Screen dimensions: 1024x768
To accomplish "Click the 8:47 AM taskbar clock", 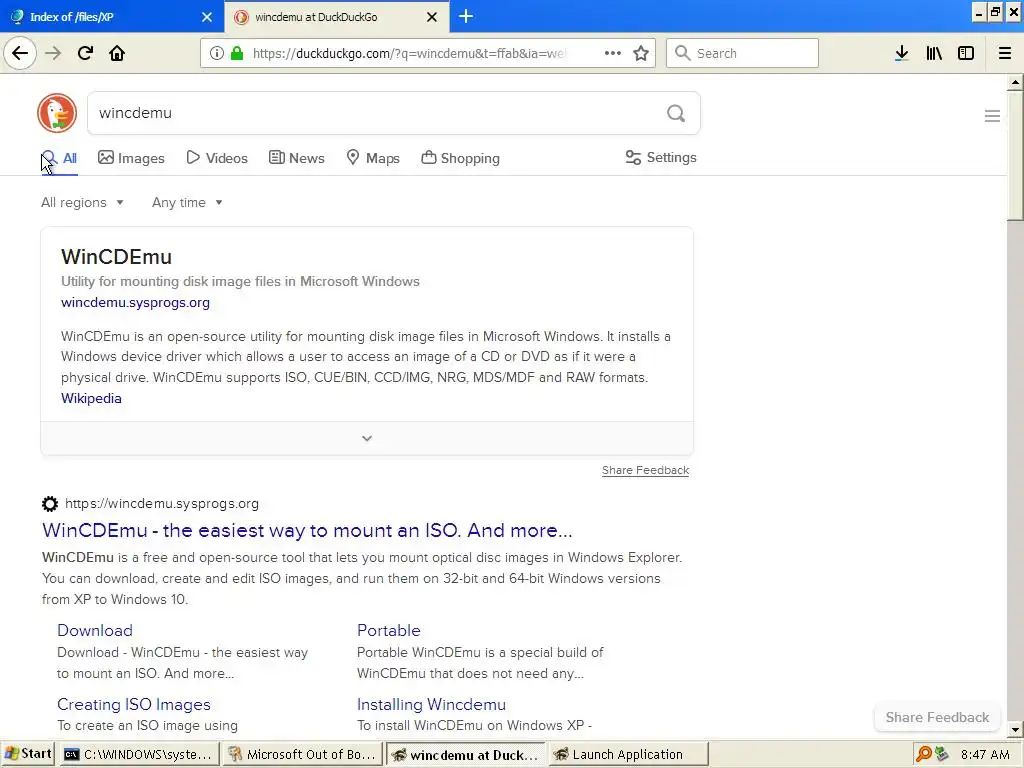I will pyautogui.click(x=985, y=754).
